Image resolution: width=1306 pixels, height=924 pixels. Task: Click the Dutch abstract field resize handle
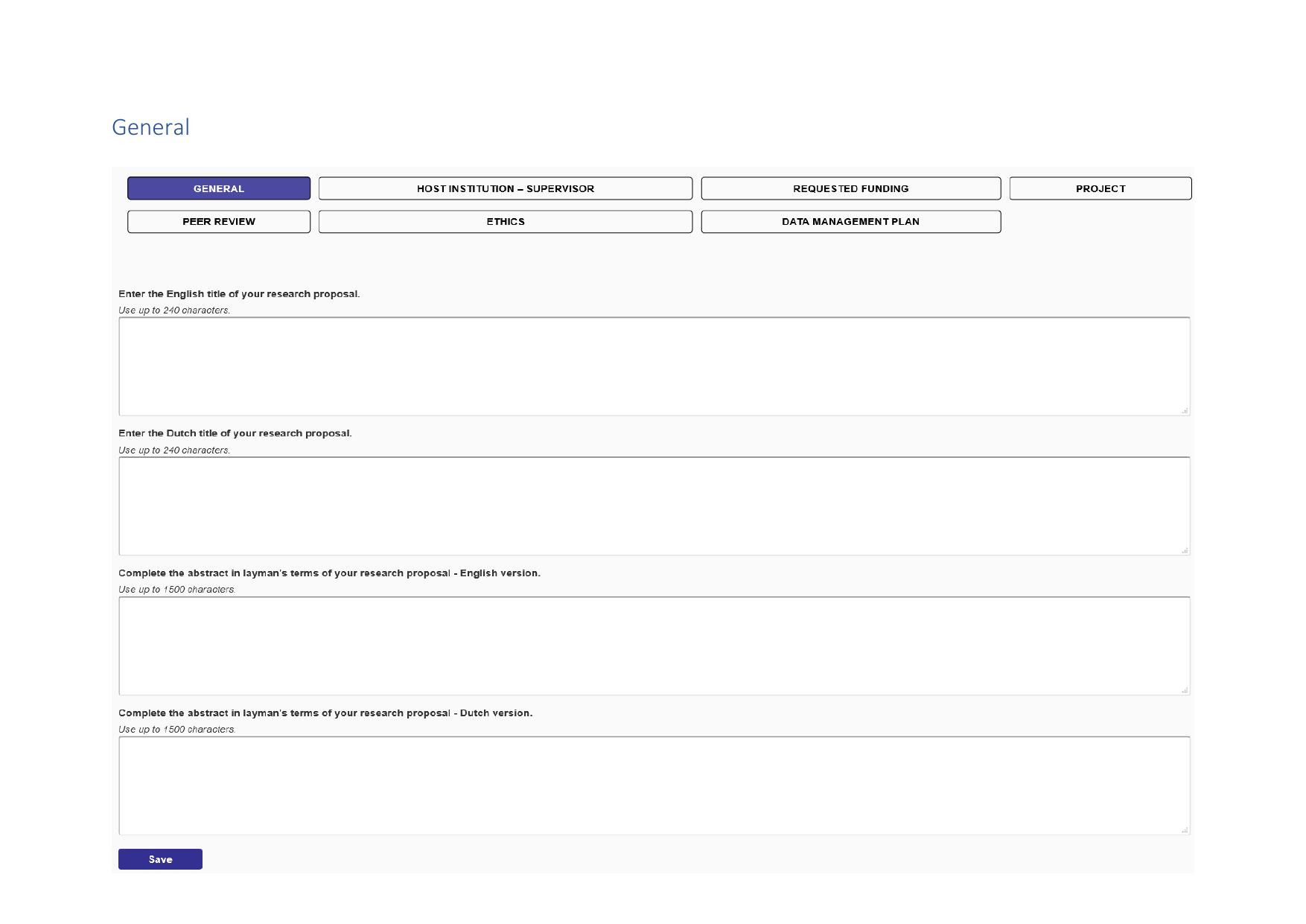coord(1184,829)
